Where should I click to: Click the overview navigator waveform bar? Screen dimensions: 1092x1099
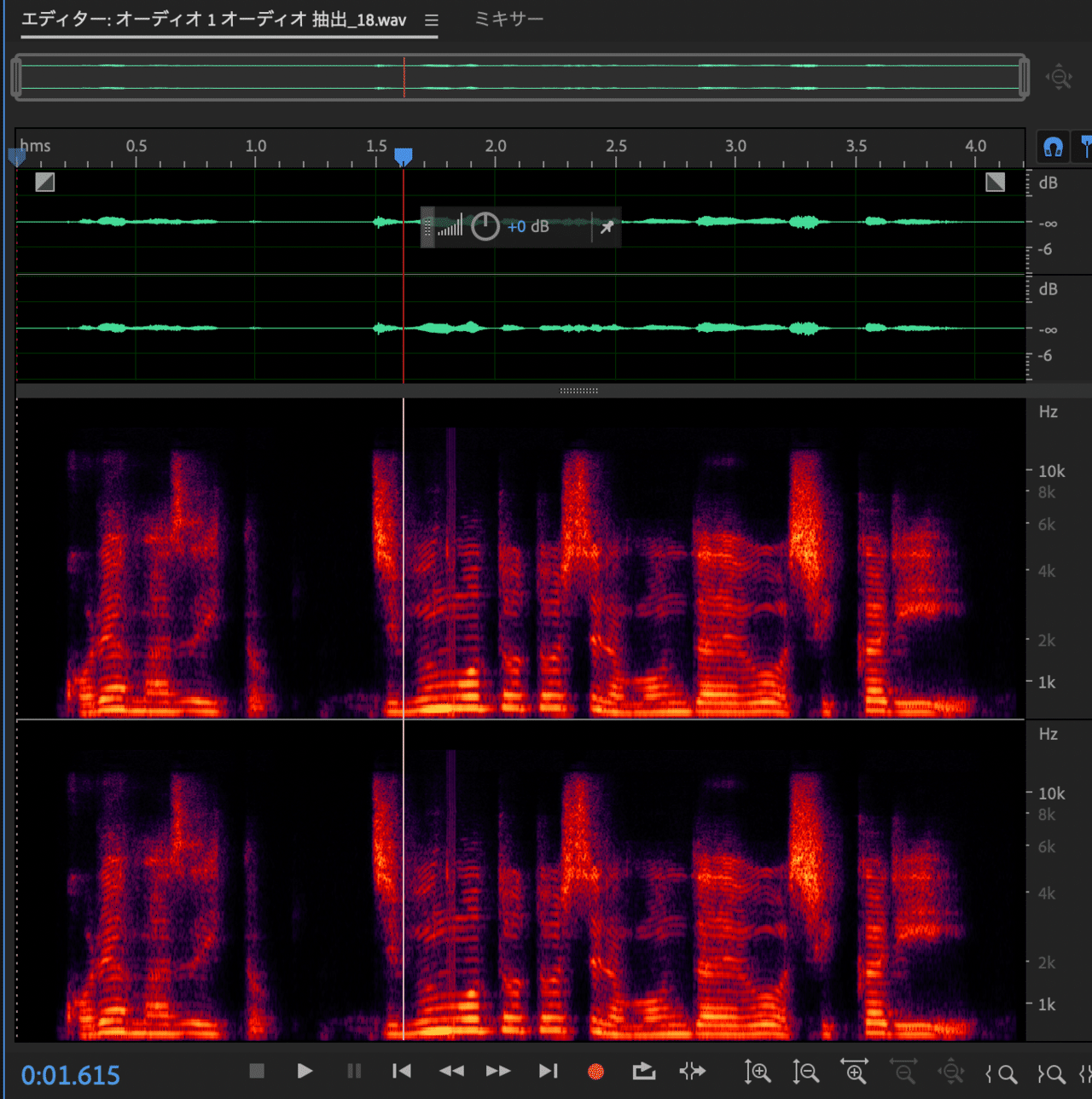click(x=520, y=77)
